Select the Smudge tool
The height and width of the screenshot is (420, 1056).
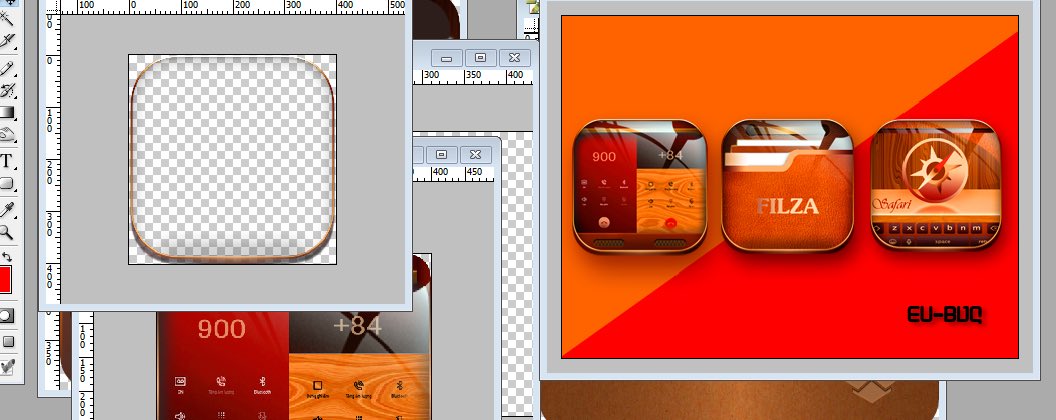tap(8, 135)
